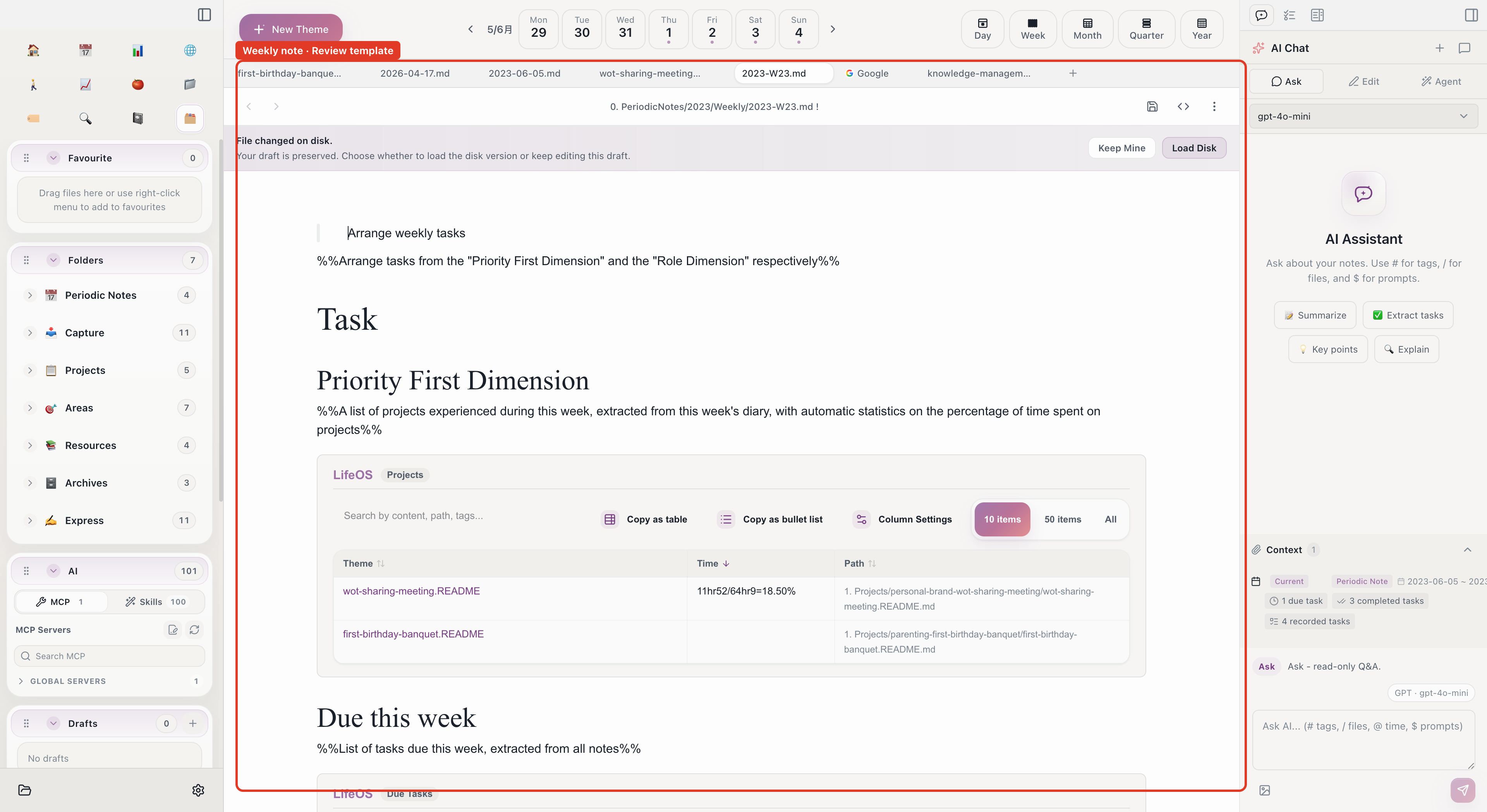Switch to knowledge-managem... tab

coord(979,73)
